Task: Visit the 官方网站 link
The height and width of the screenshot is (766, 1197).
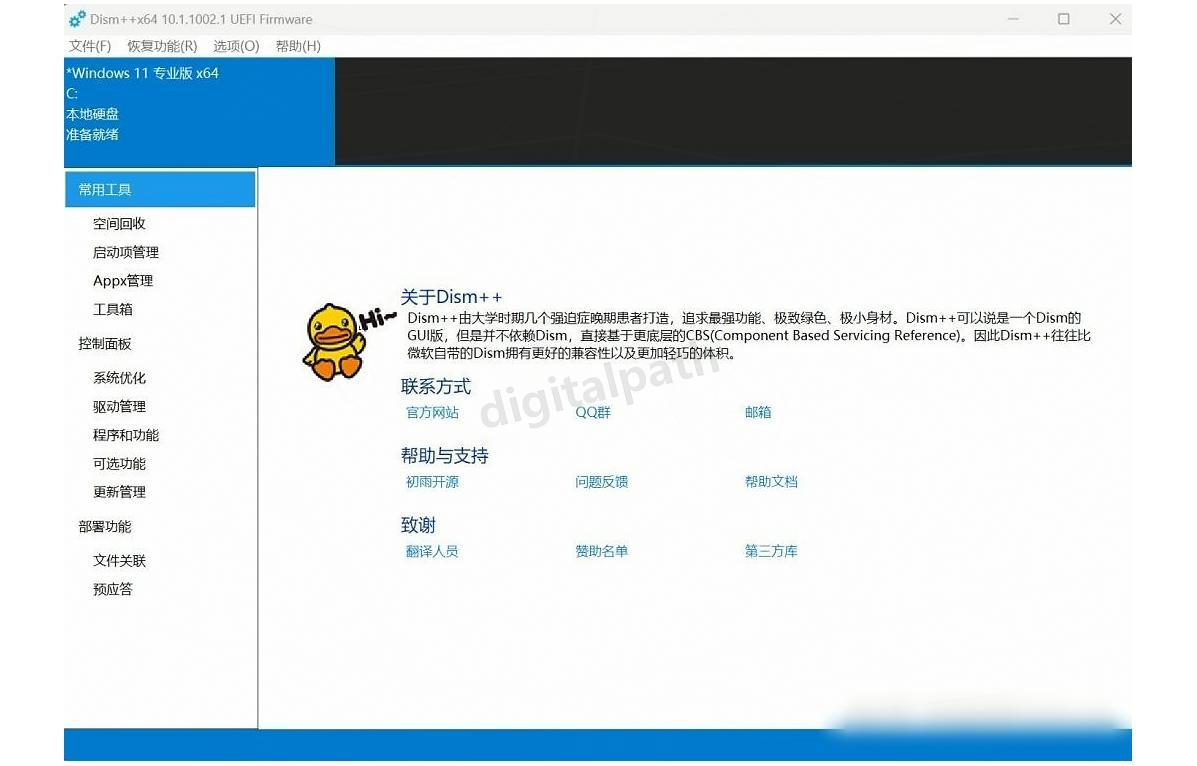Action: click(431, 412)
